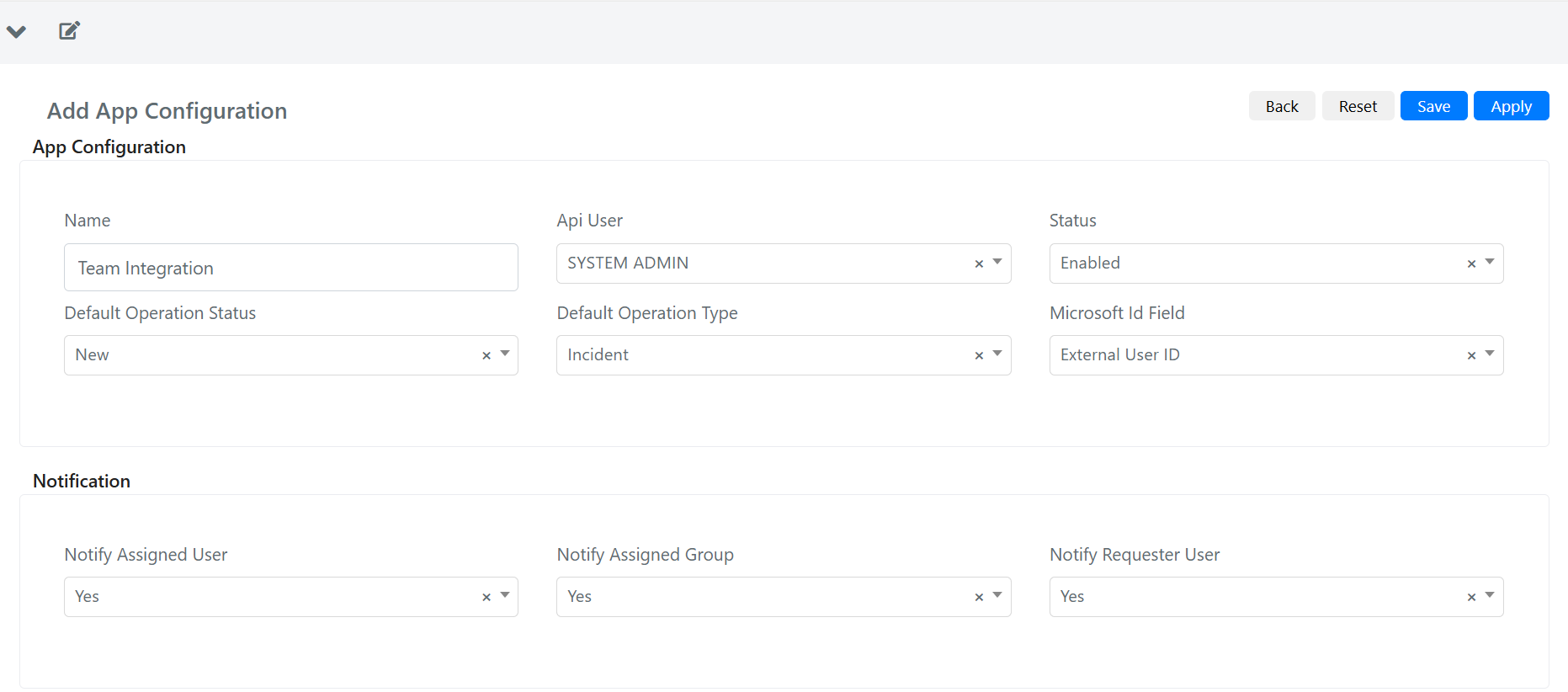Open Notify Requester User dropdown arrow

(x=1490, y=595)
